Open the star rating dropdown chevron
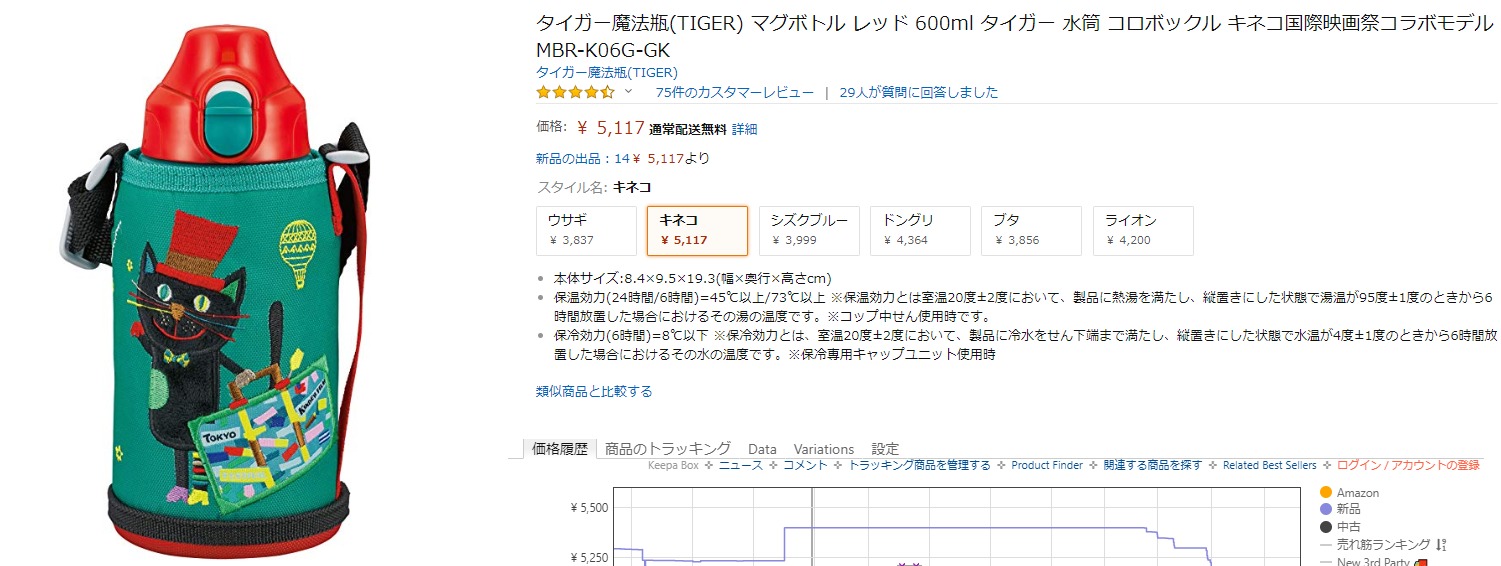Screen dimensions: 1501x566 point(628,92)
